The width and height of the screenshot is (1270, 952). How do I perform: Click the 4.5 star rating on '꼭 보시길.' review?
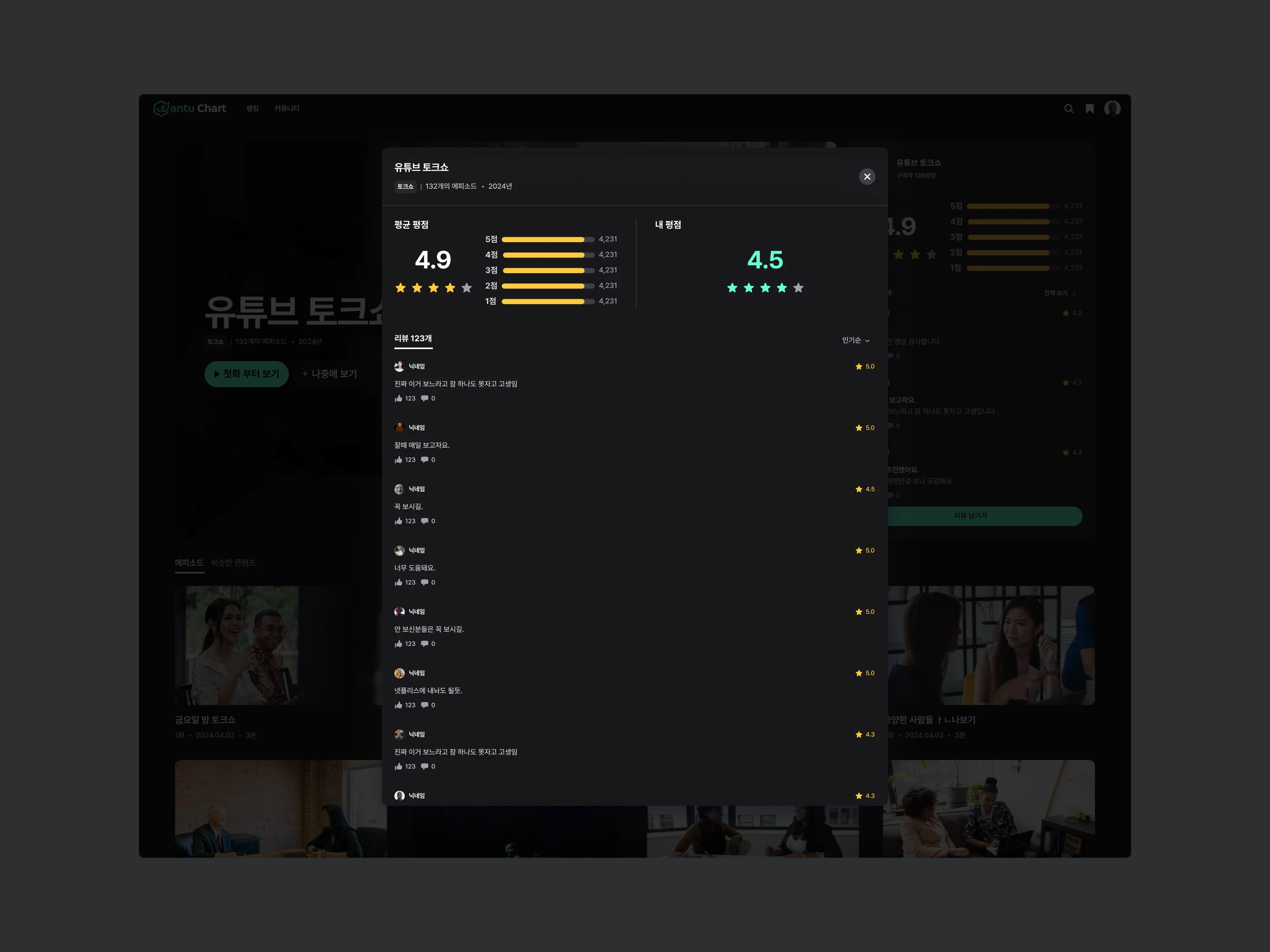865,489
